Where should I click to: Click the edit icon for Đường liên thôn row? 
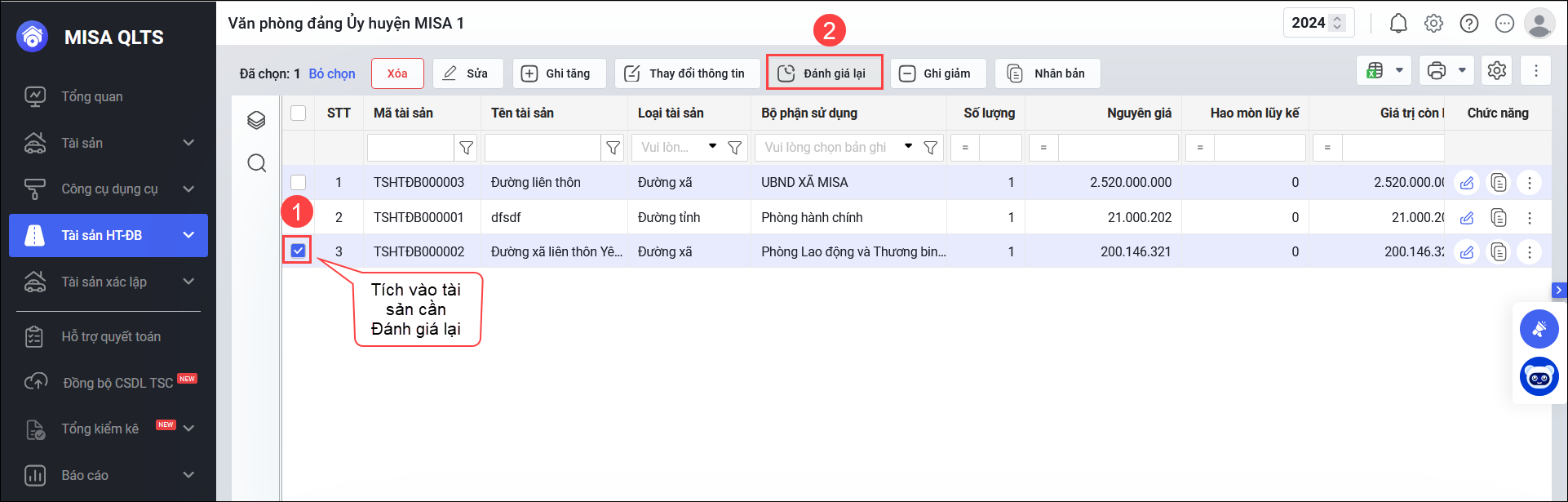(1466, 183)
